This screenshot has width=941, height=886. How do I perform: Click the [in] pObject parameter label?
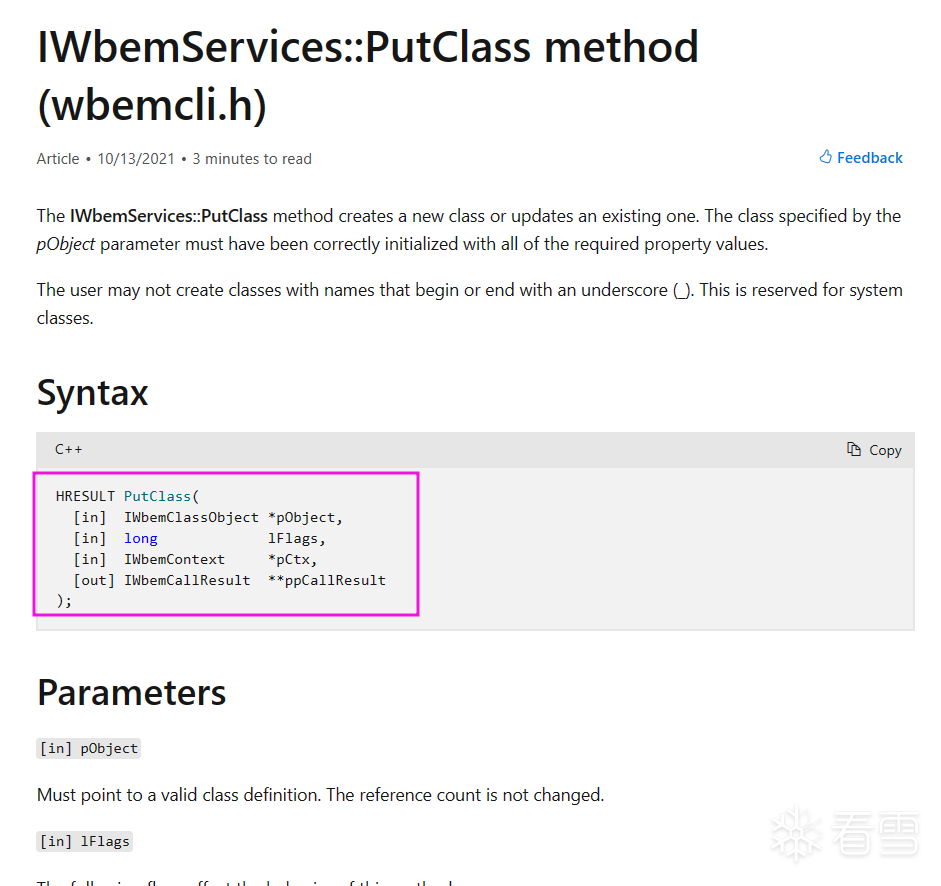(x=88, y=748)
